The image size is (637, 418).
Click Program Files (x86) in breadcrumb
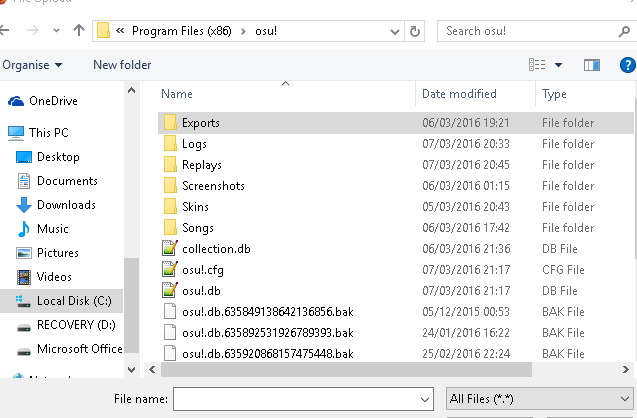tap(182, 31)
